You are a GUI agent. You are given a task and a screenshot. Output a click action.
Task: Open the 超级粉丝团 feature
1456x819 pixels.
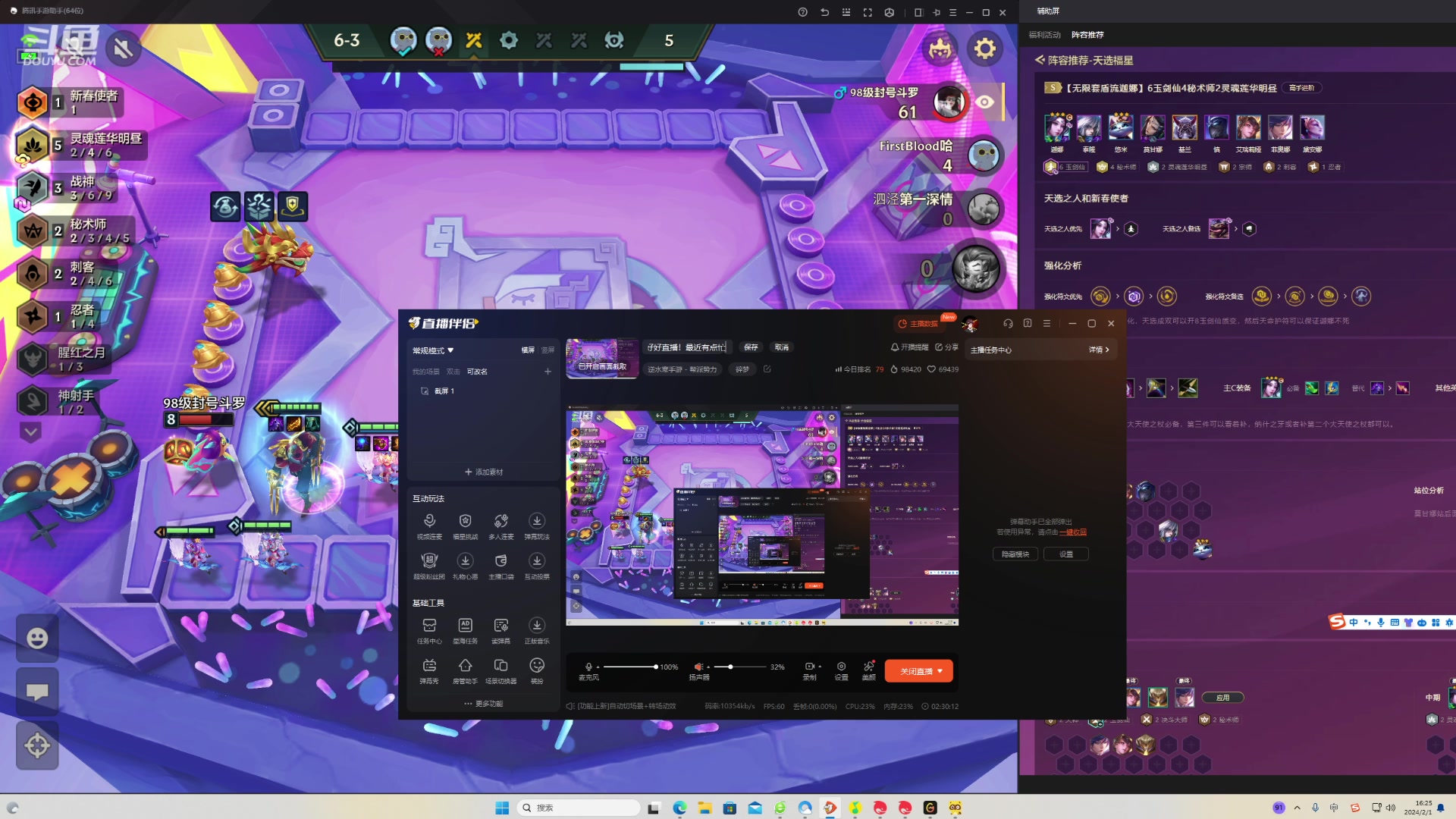tap(429, 566)
